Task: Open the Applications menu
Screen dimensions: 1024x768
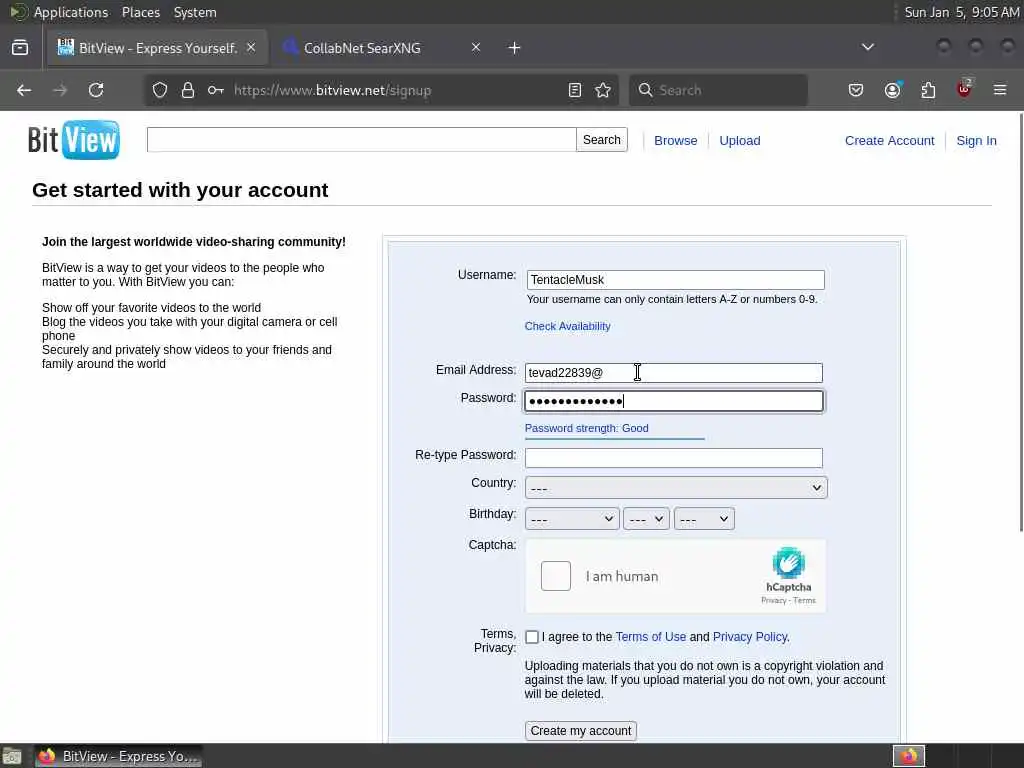Action: tap(71, 12)
